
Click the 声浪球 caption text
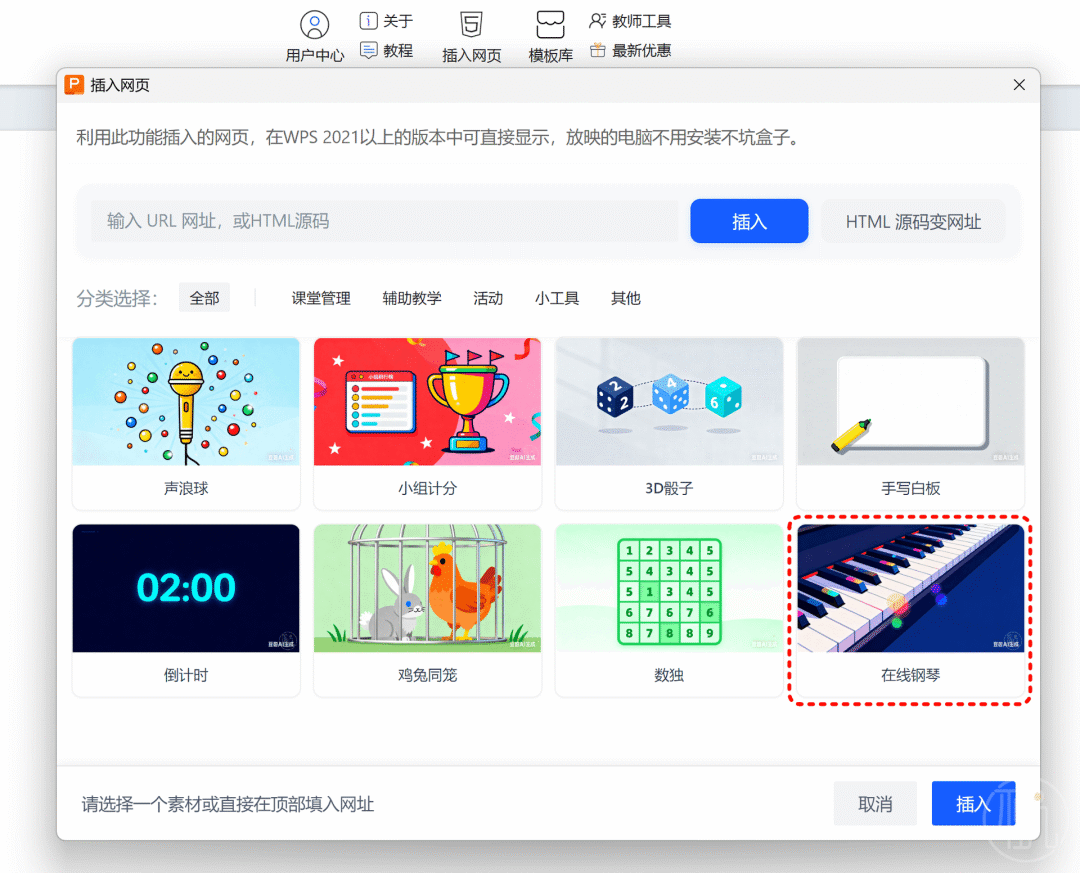pyautogui.click(x=186, y=489)
